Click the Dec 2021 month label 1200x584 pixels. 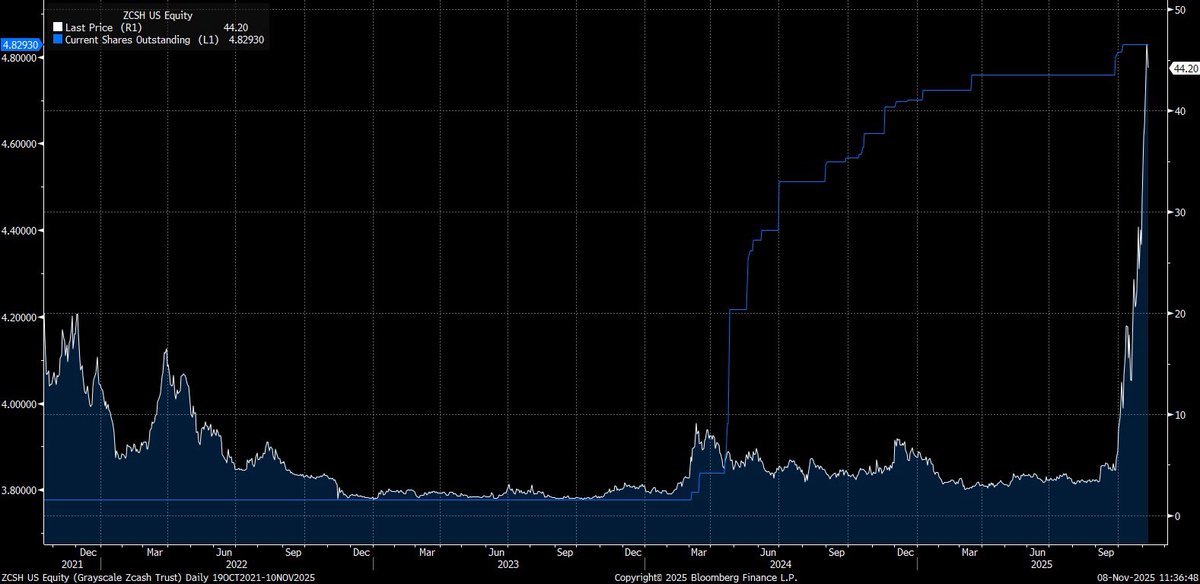click(88, 551)
